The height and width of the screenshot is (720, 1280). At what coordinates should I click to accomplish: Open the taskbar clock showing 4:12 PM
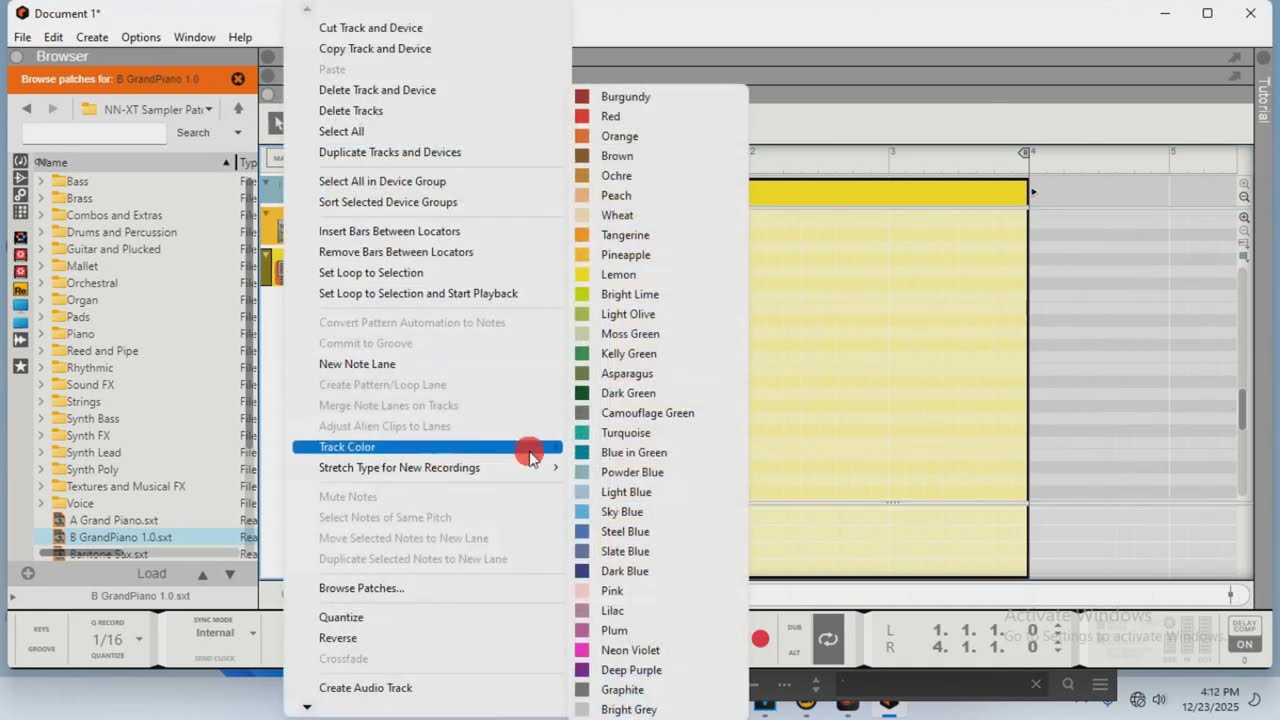1210,699
